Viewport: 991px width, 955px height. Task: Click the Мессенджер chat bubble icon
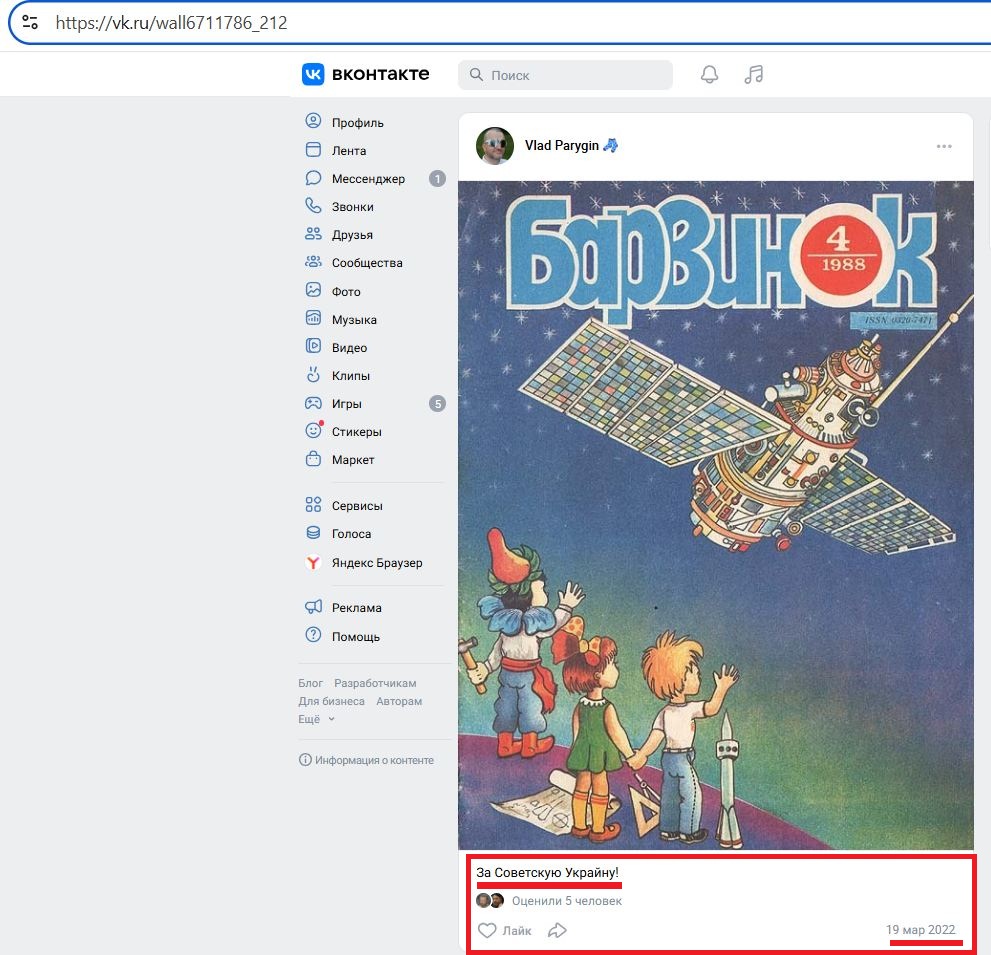click(313, 178)
